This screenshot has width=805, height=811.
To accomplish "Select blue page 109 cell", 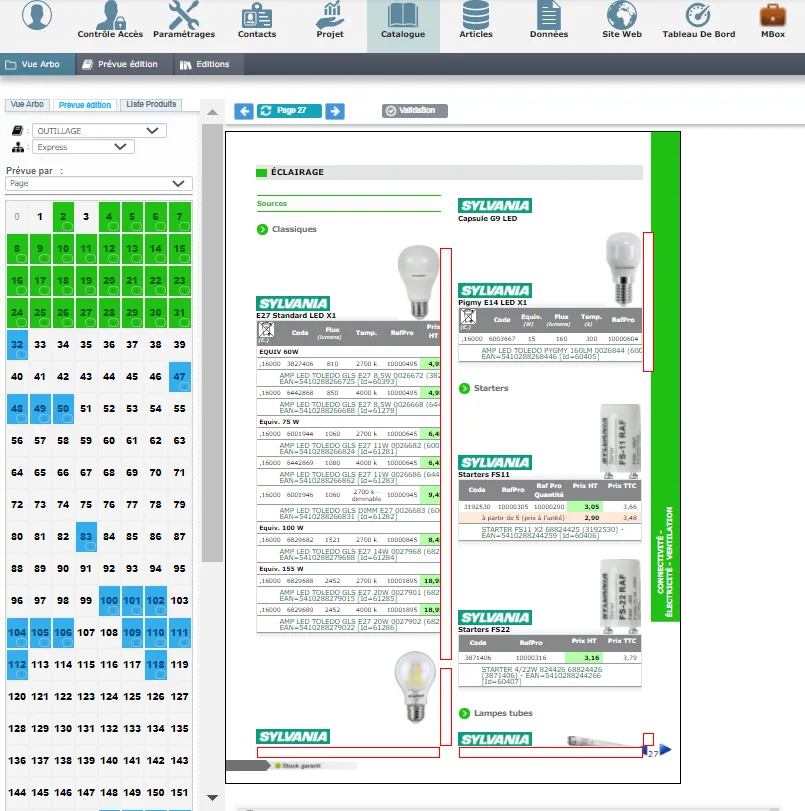I will tap(132, 633).
